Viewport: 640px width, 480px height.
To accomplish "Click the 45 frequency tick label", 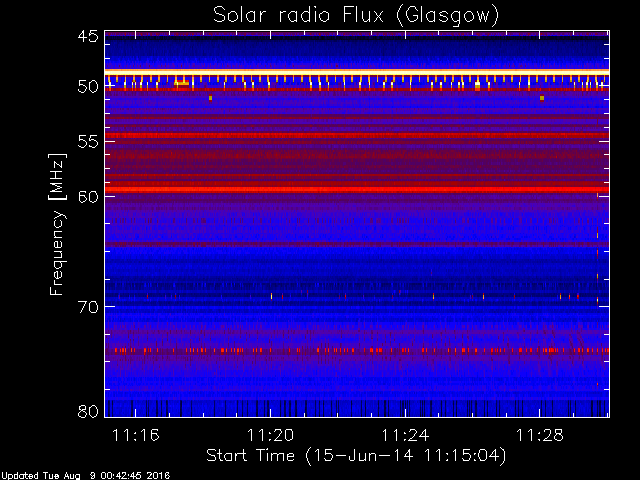I will (x=88, y=36).
